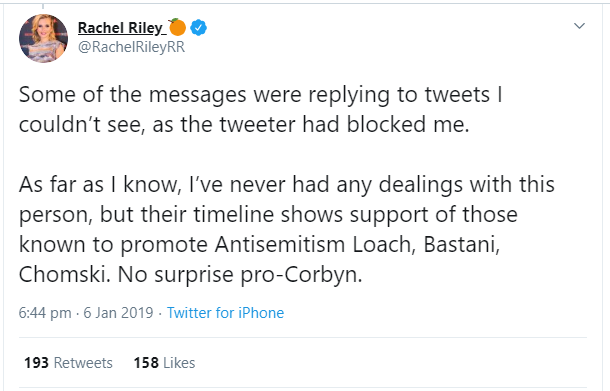Click the pro-Corbyn text in the tweet

(x=301, y=275)
